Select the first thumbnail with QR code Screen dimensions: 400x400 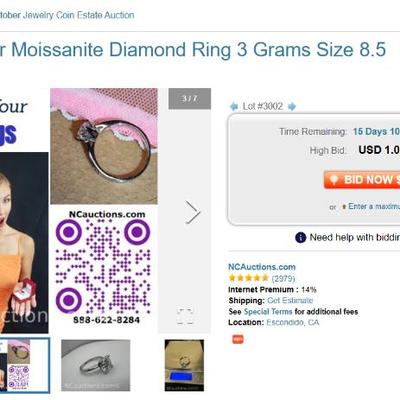(x=24, y=365)
